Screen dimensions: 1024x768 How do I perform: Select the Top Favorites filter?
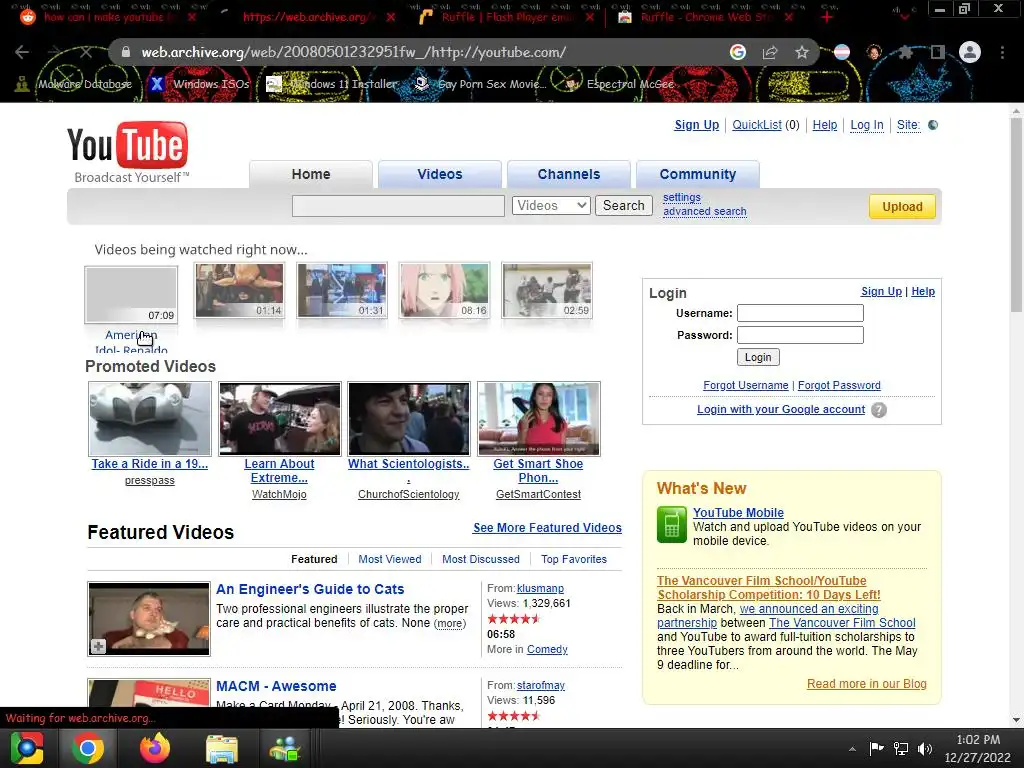pyautogui.click(x=574, y=559)
